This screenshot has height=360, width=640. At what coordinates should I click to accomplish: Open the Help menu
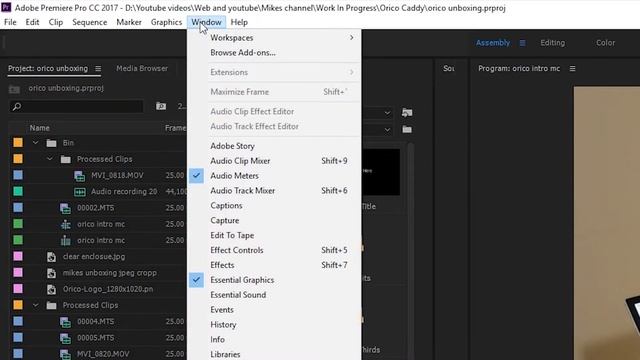(x=239, y=22)
